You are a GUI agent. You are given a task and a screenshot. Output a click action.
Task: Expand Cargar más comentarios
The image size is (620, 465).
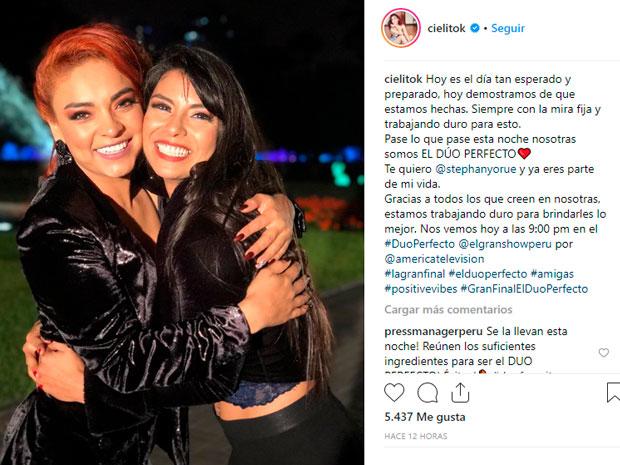coord(448,310)
